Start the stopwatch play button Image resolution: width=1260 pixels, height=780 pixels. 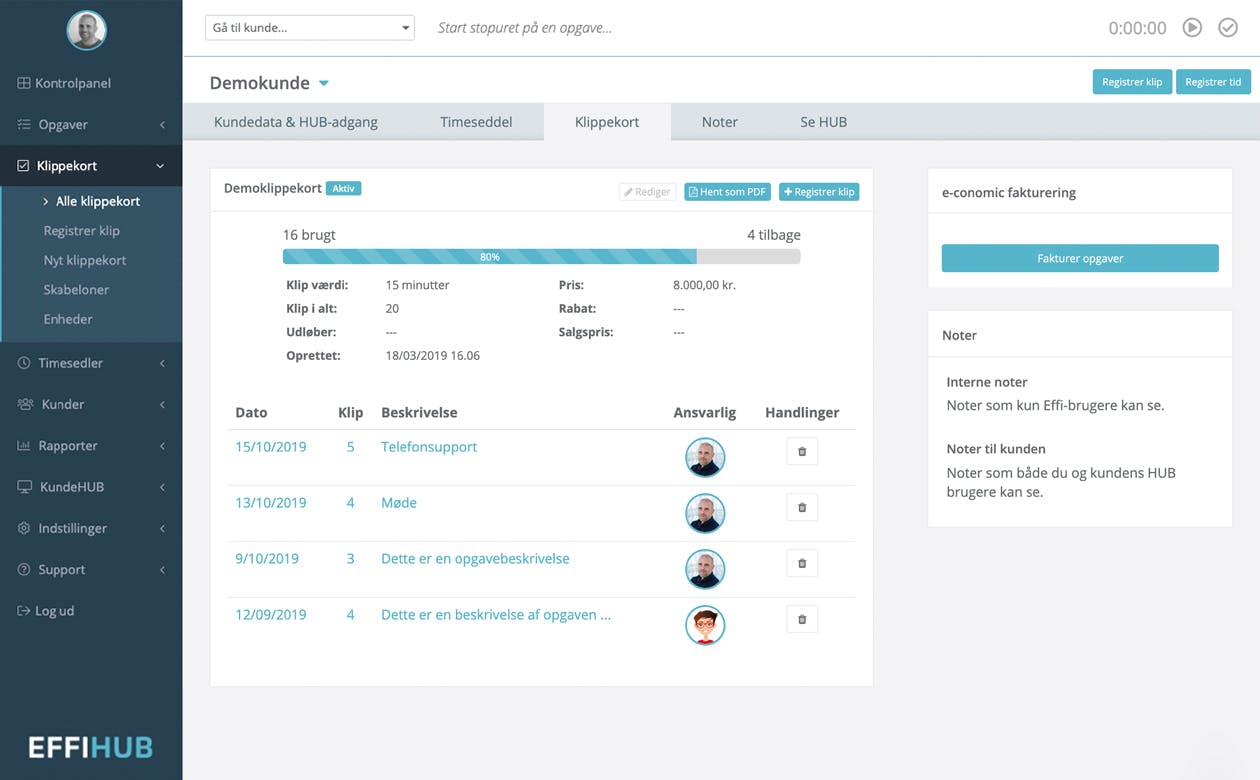(1192, 28)
